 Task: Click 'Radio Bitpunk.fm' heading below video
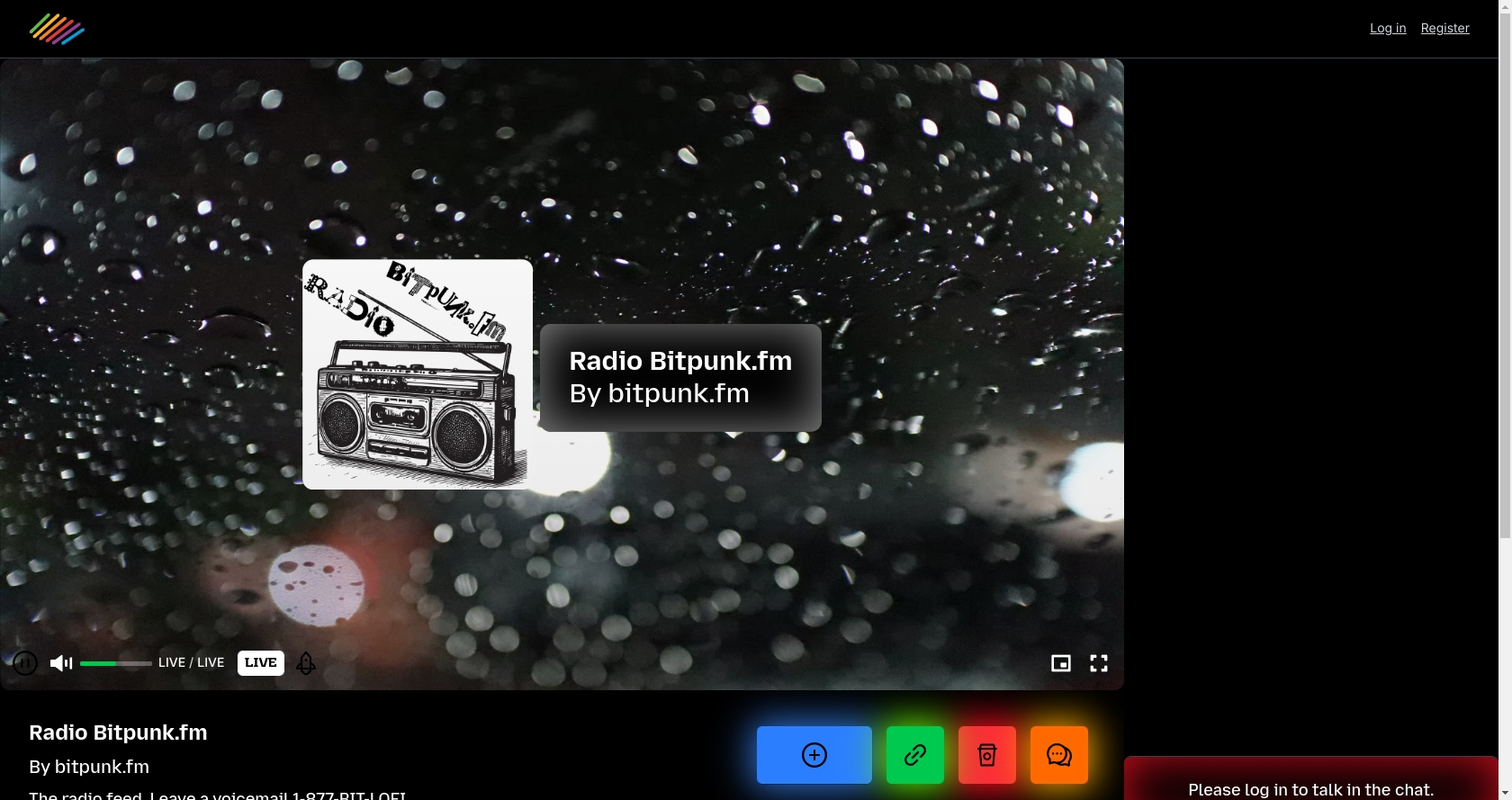point(118,733)
